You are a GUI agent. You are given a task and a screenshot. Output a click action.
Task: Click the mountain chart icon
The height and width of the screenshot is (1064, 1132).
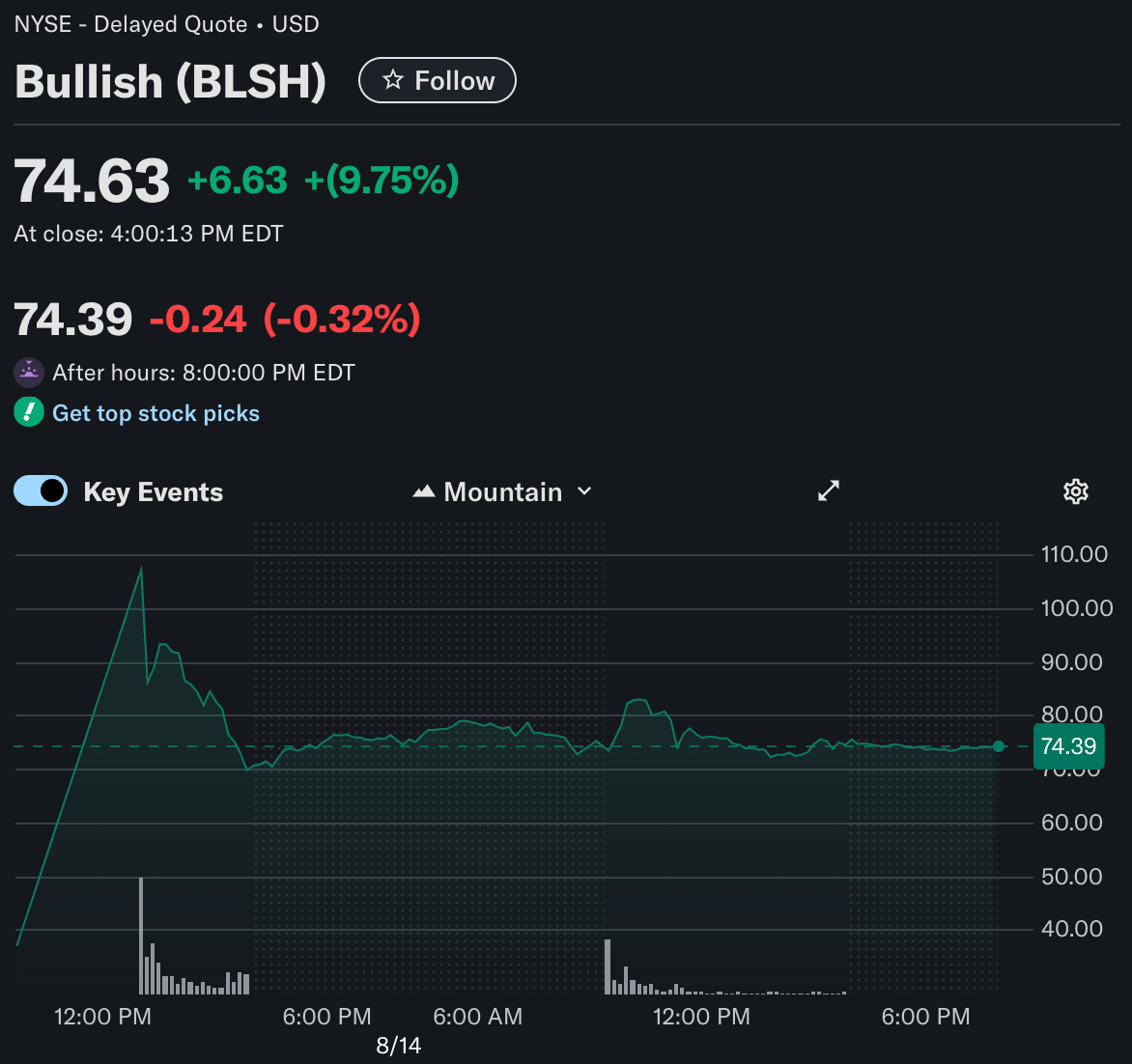click(x=424, y=491)
